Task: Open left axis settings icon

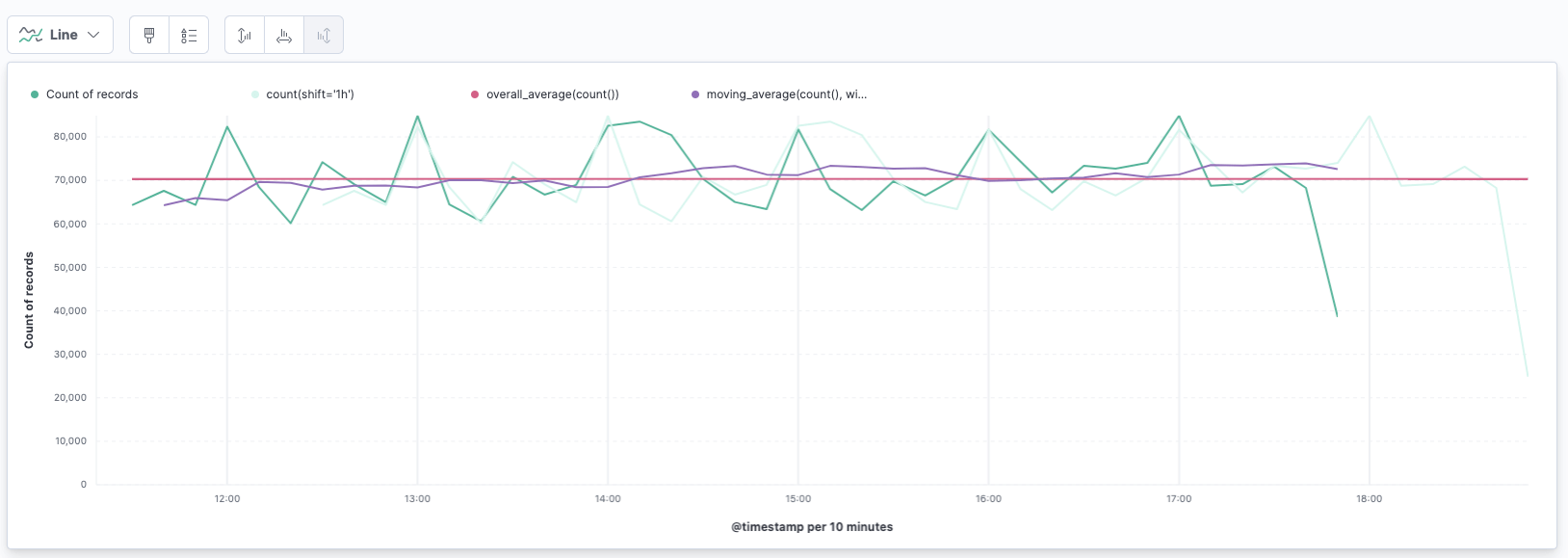Action: tap(245, 36)
